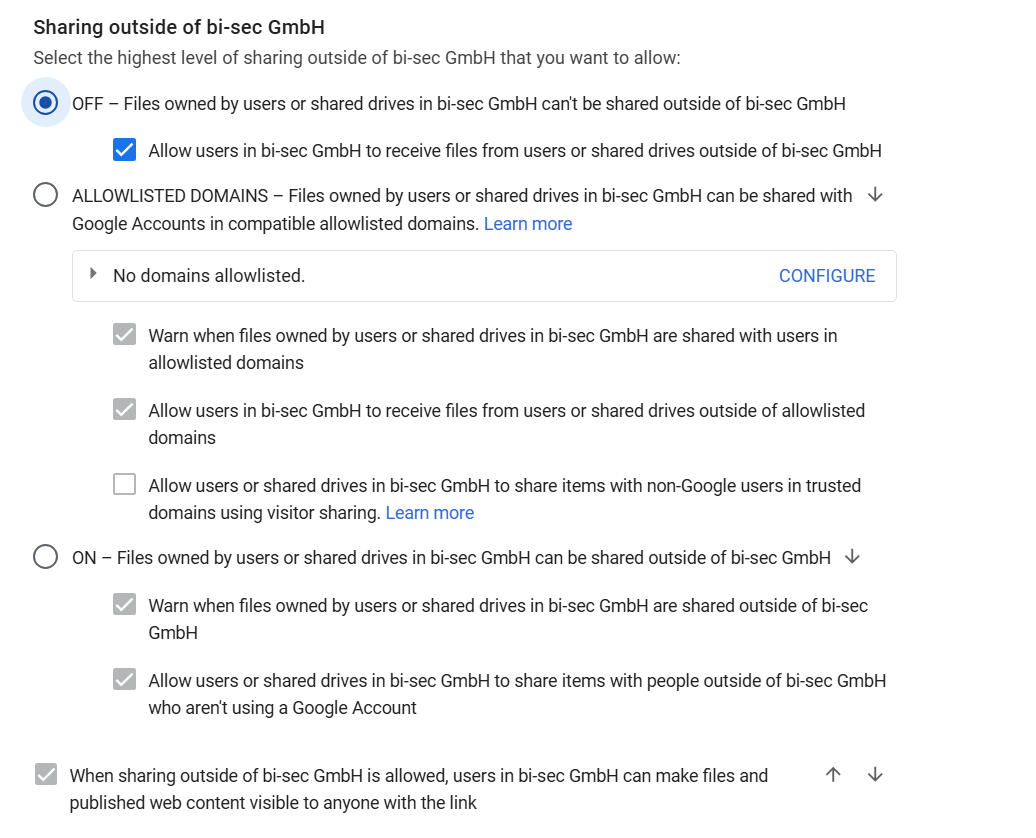
Task: Select the OFF sharing radio button
Action: click(x=46, y=103)
